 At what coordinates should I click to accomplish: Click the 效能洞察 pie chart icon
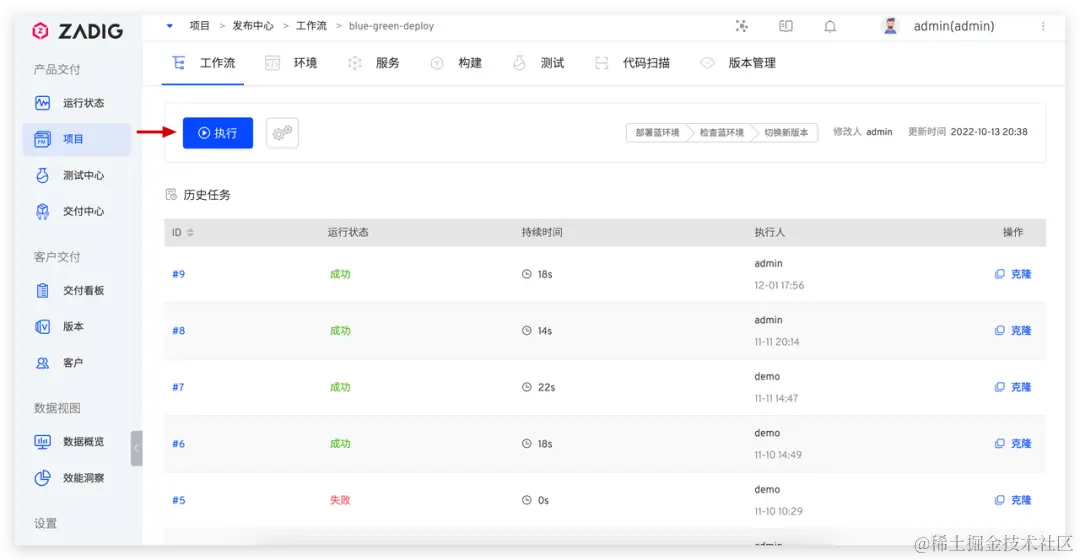point(43,477)
